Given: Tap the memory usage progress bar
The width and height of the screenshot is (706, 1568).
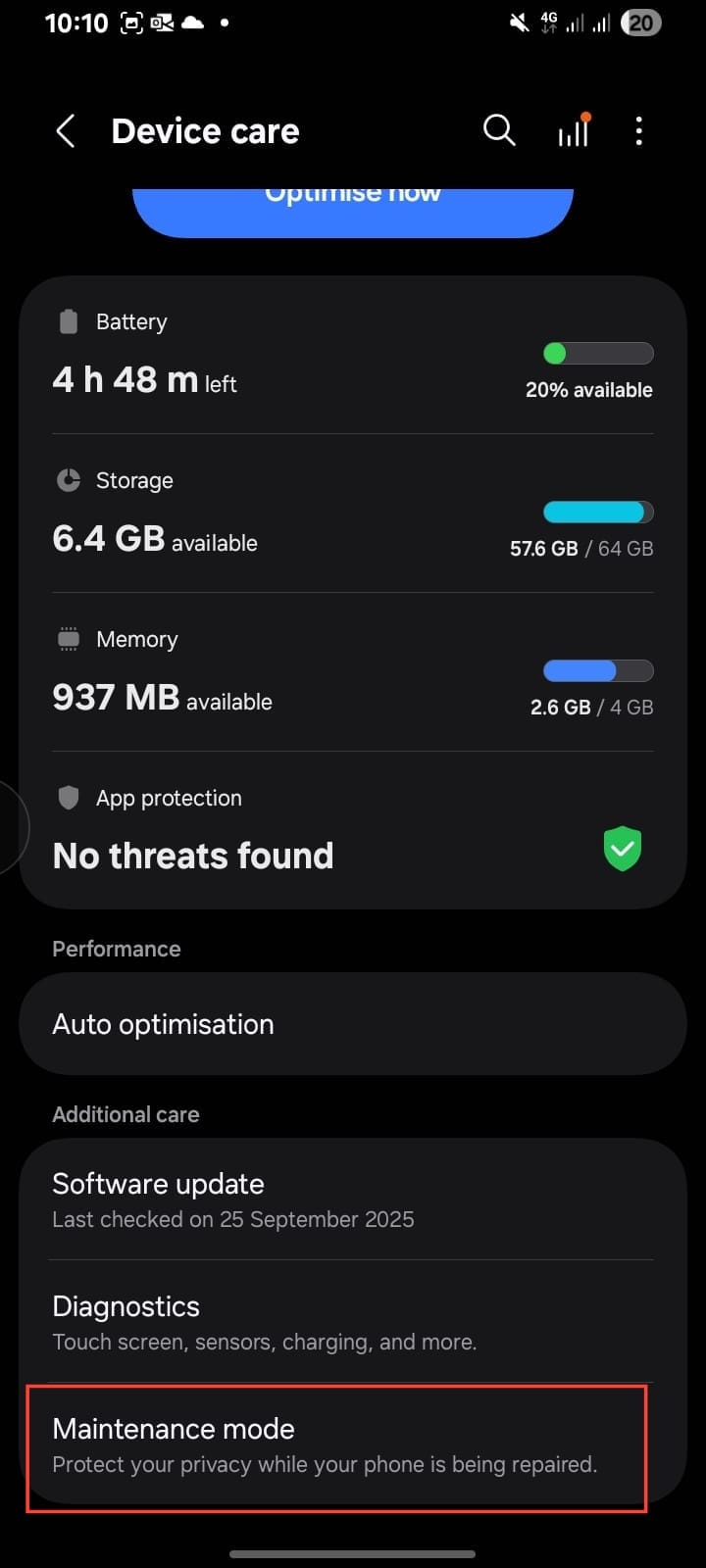Looking at the screenshot, I should [x=597, y=670].
